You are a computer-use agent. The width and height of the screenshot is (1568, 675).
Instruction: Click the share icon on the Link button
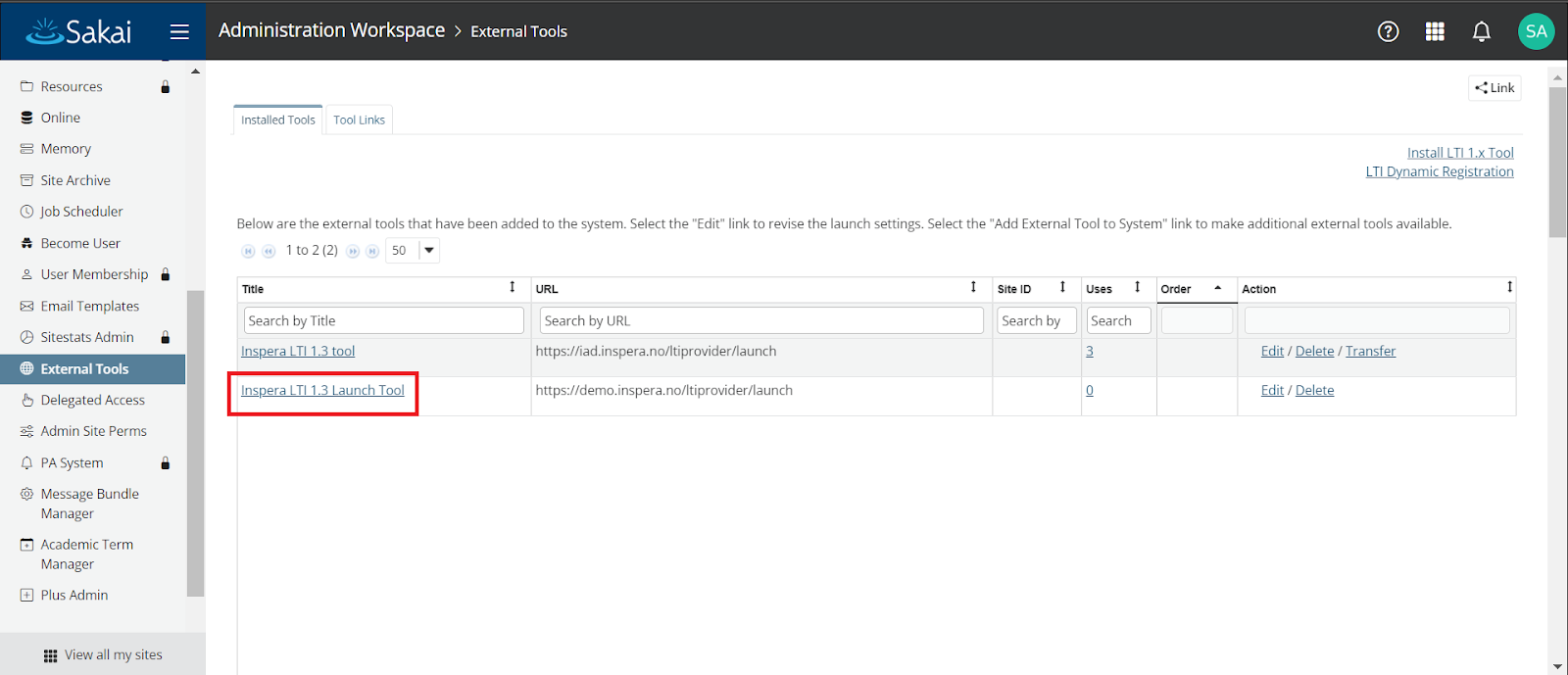tap(1481, 87)
